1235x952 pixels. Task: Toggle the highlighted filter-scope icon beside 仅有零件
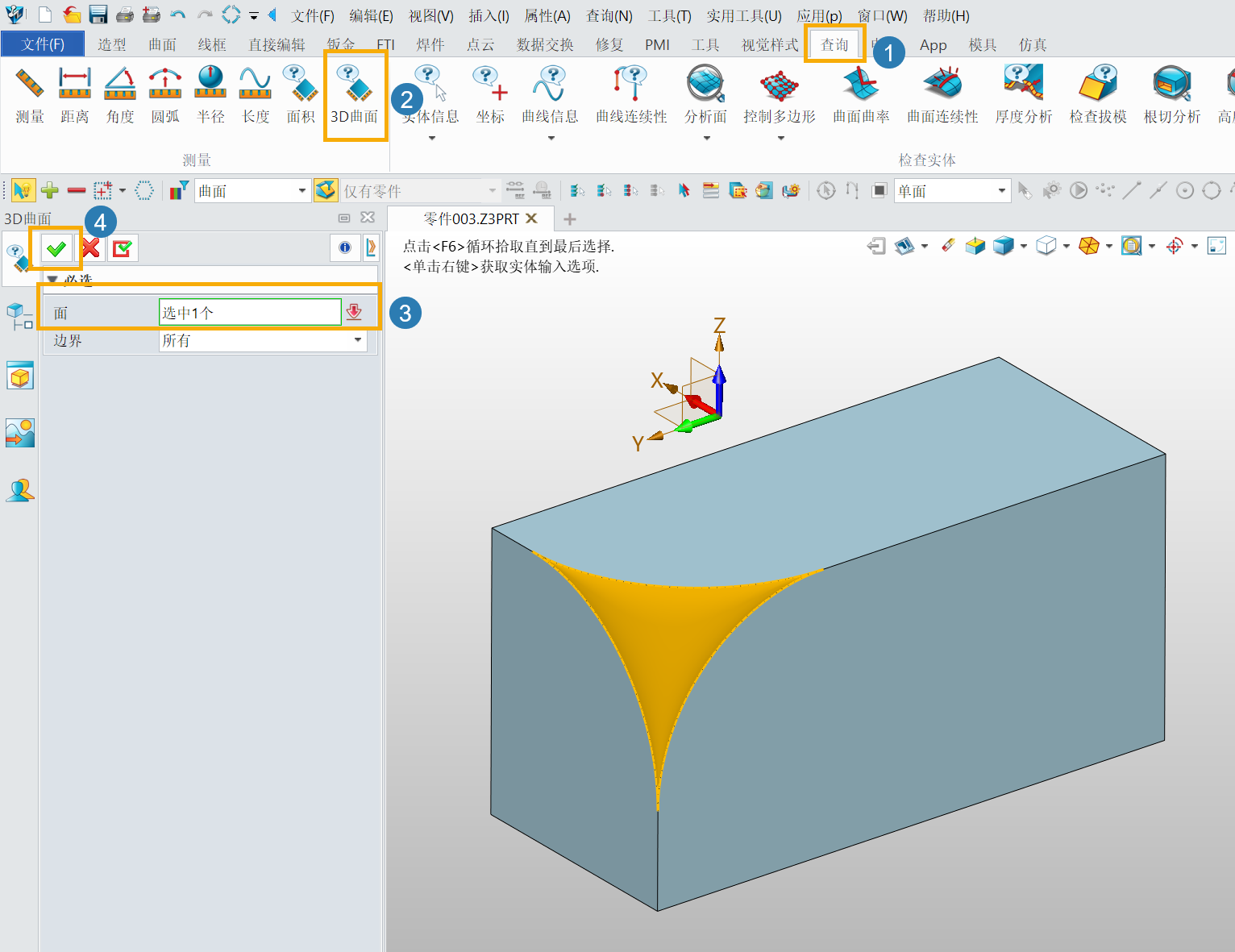[x=326, y=191]
